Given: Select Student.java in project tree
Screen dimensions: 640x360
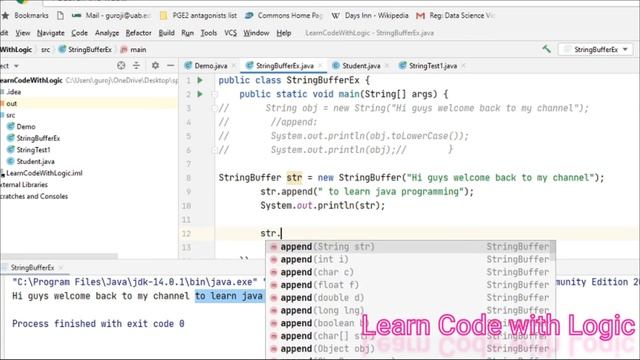Looking at the screenshot, I should point(31,162).
